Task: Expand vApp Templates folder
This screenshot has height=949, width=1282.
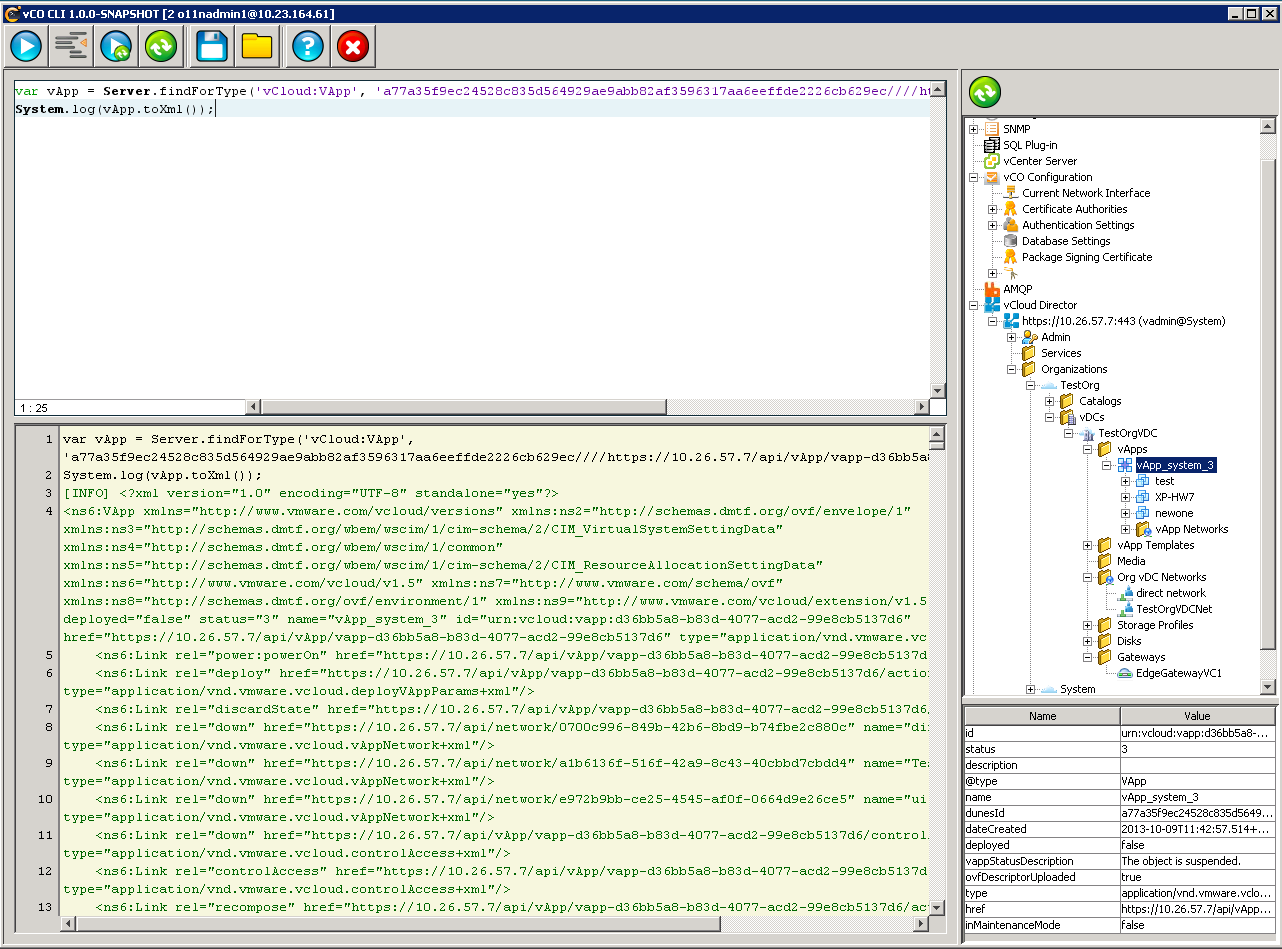Action: [x=1087, y=545]
